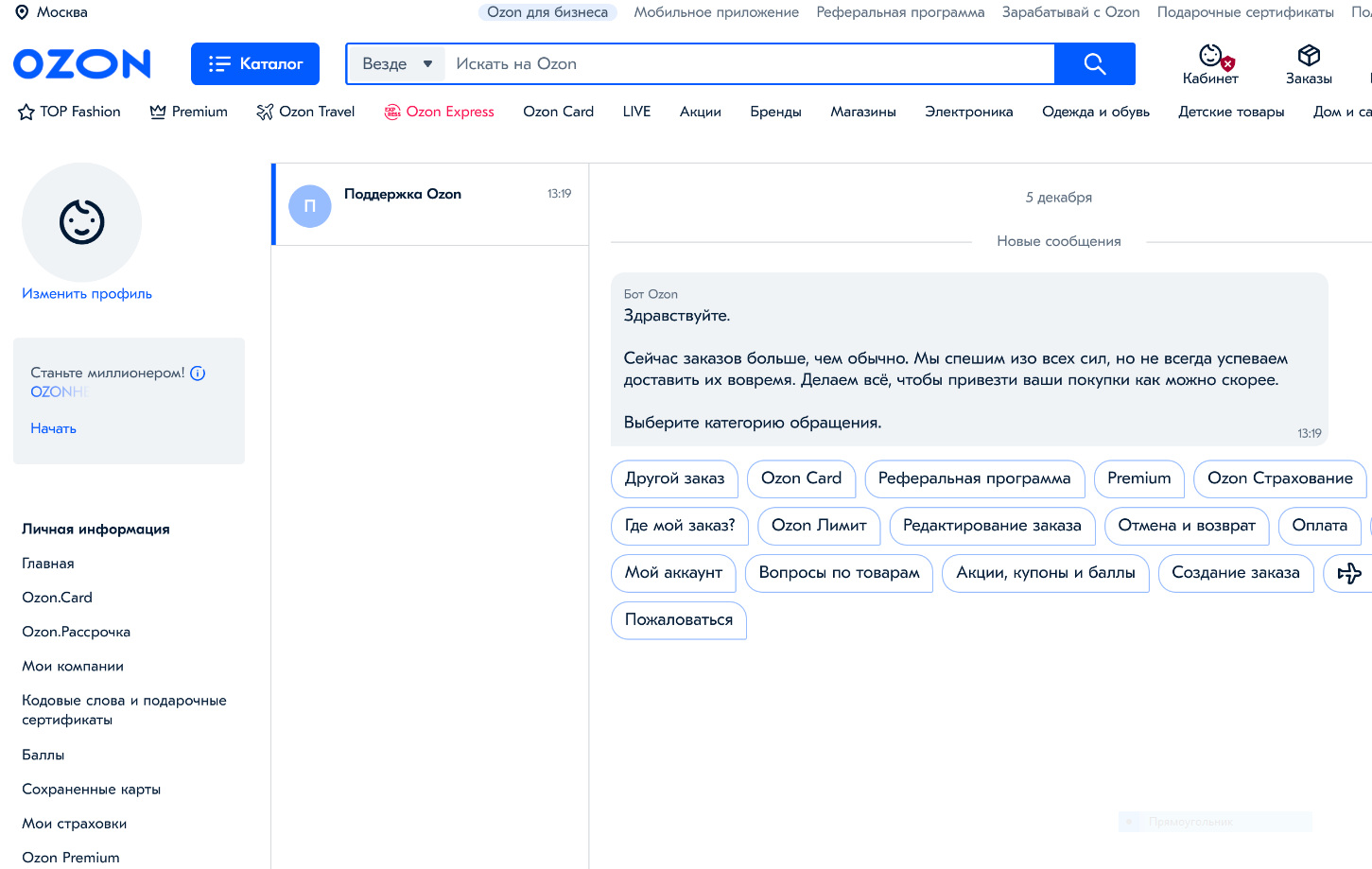Viewport: 1372px width, 869px height.
Task: Choose Другой заказ category
Action: (x=674, y=478)
